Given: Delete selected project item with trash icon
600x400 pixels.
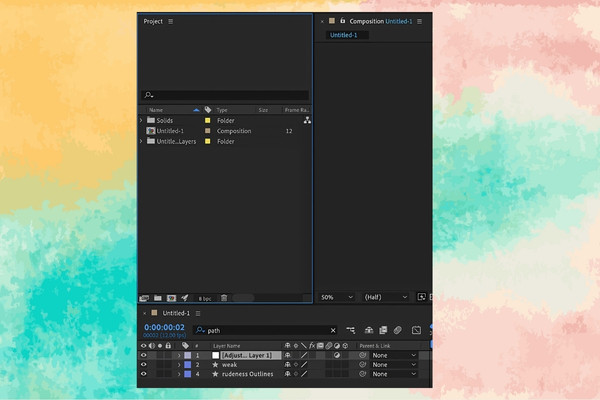Looking at the screenshot, I should pyautogui.click(x=224, y=298).
